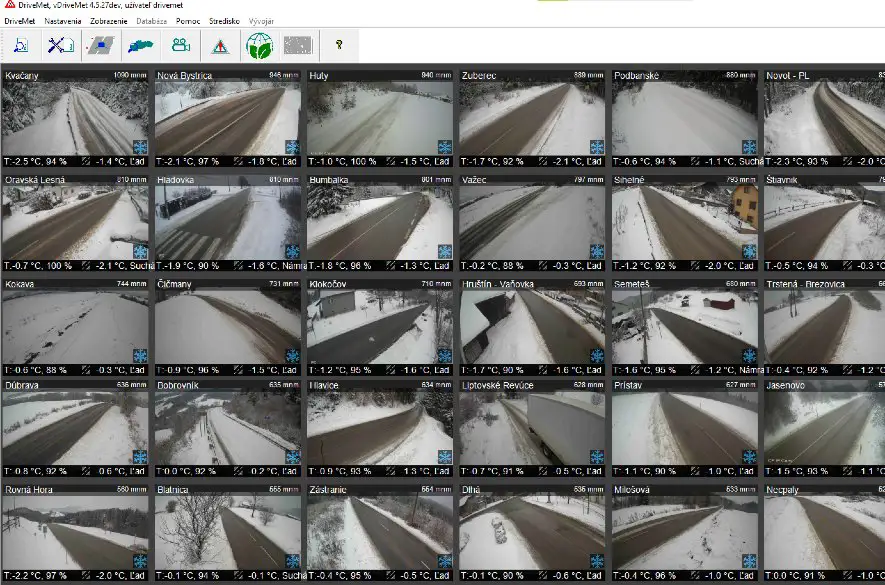This screenshot has height=585, width=885.
Task: Click the road section map toolbar icon
Action: pyautogui.click(x=101, y=45)
